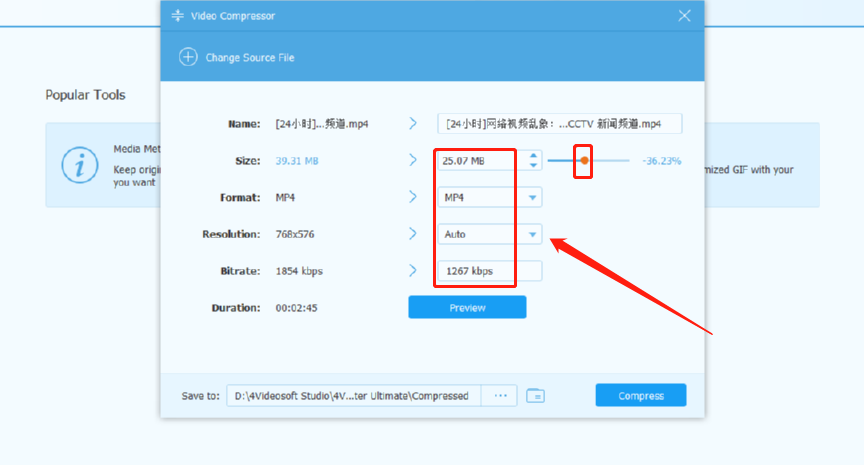Screen dimensions: 867x465
Task: Open the output folder icon
Action: click(x=535, y=396)
